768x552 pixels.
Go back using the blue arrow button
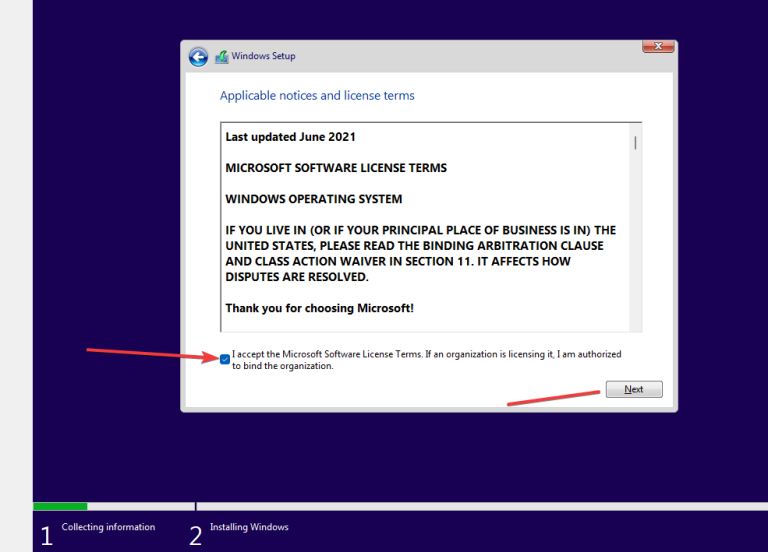pos(198,57)
